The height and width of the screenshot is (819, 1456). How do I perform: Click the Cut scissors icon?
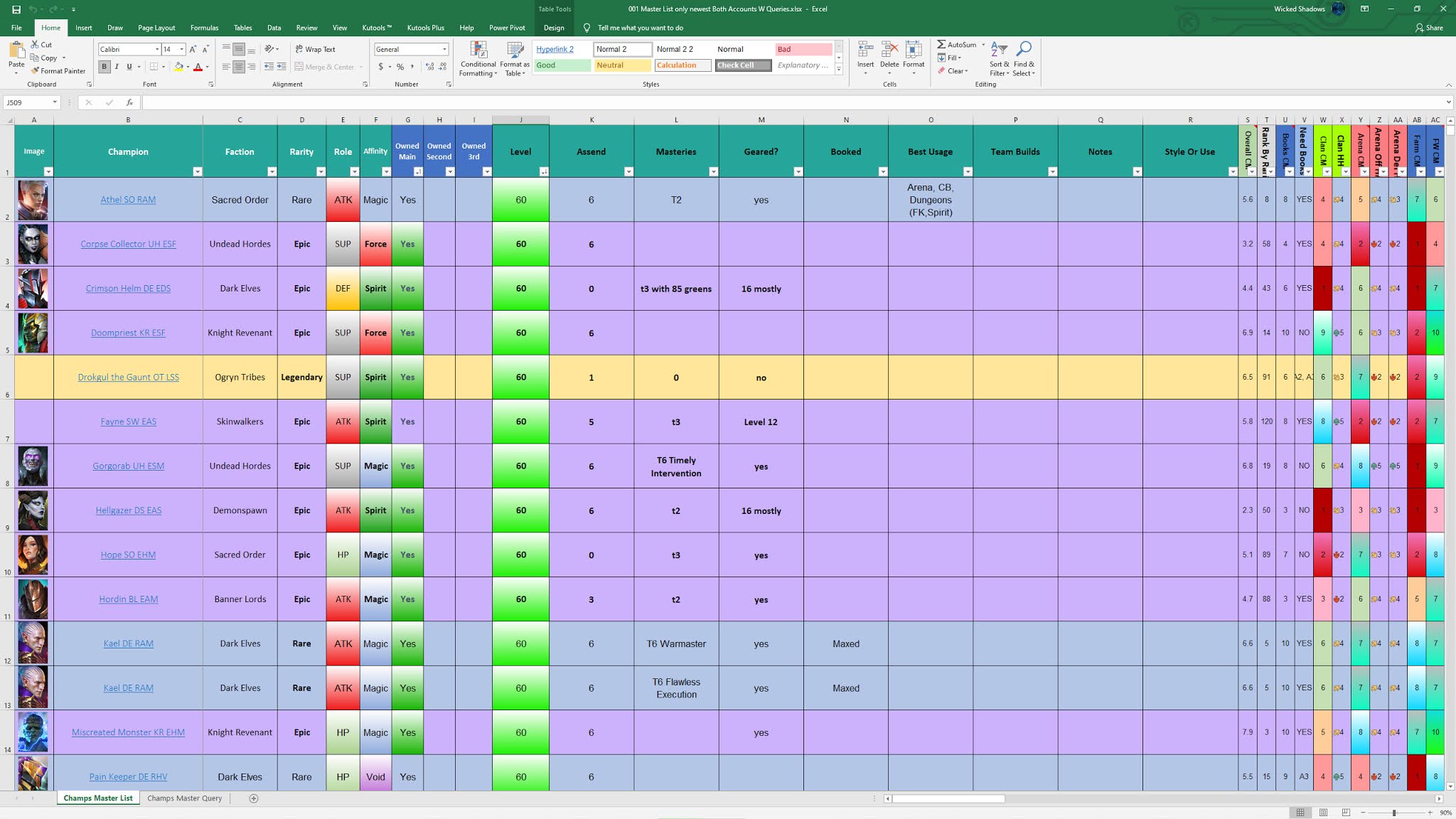[x=35, y=44]
